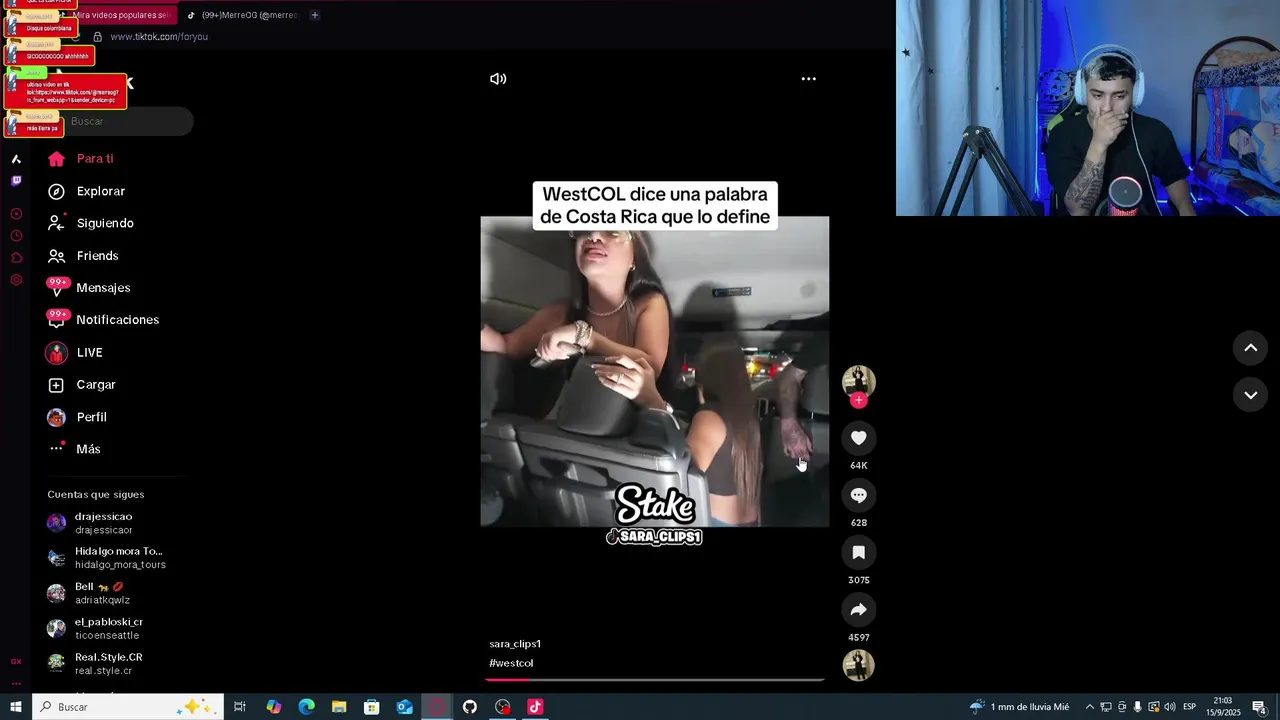Open Hidalgo mora To... followed account
Image resolution: width=1280 pixels, height=720 pixels.
coord(106,558)
